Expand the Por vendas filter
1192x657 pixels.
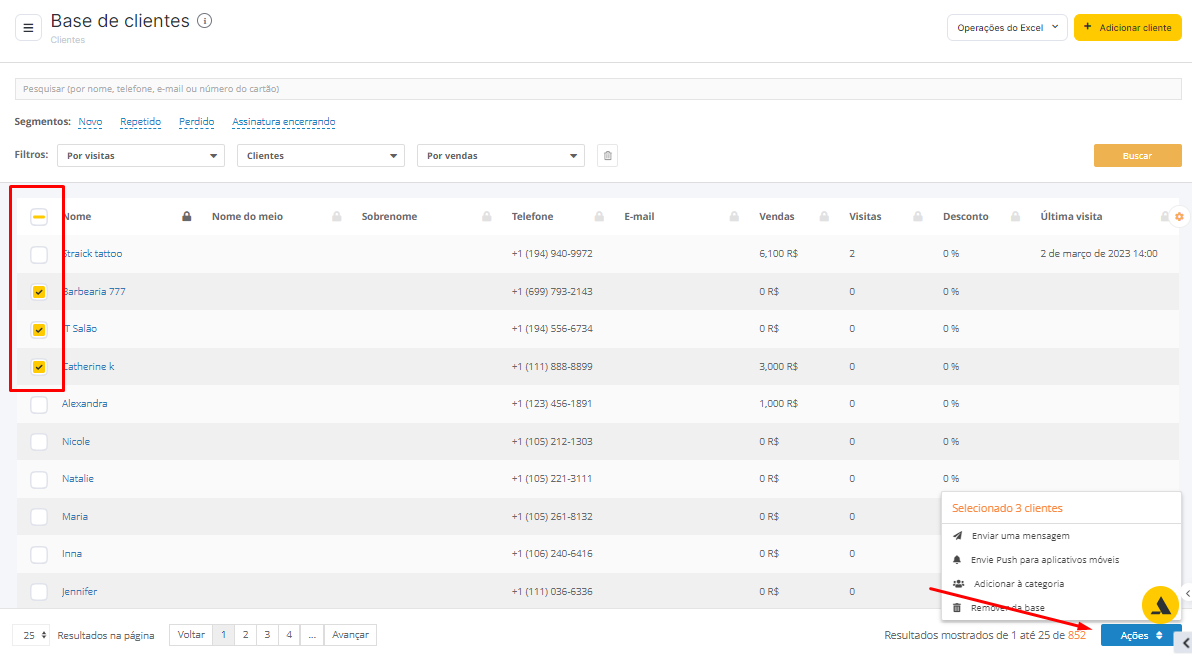[500, 156]
